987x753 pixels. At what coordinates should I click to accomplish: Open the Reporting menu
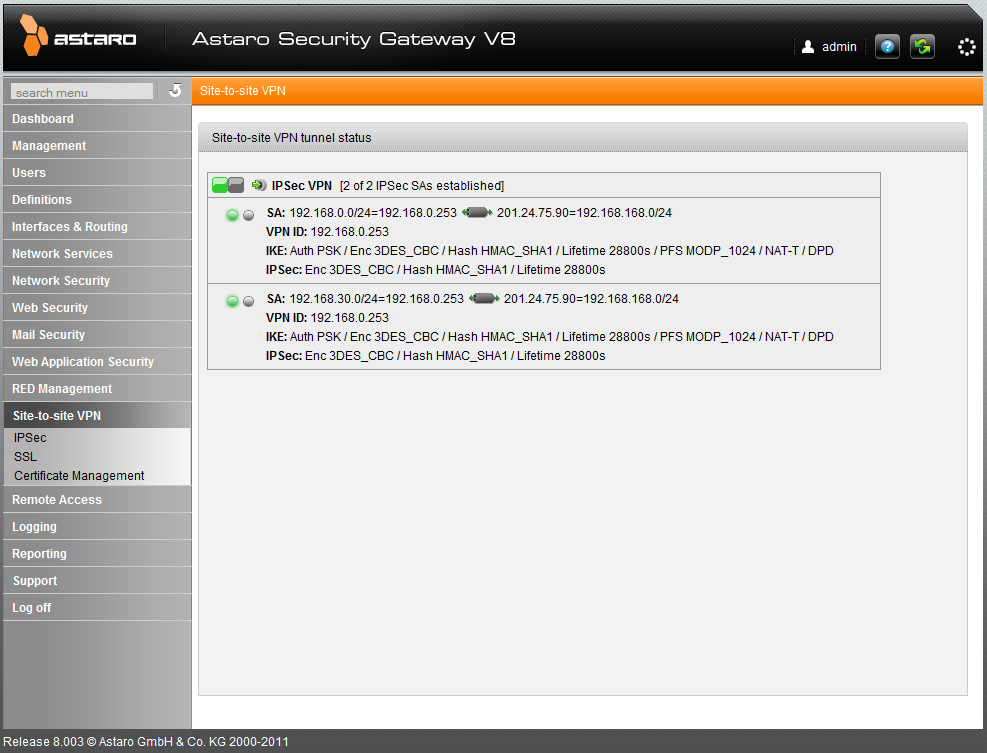point(98,554)
